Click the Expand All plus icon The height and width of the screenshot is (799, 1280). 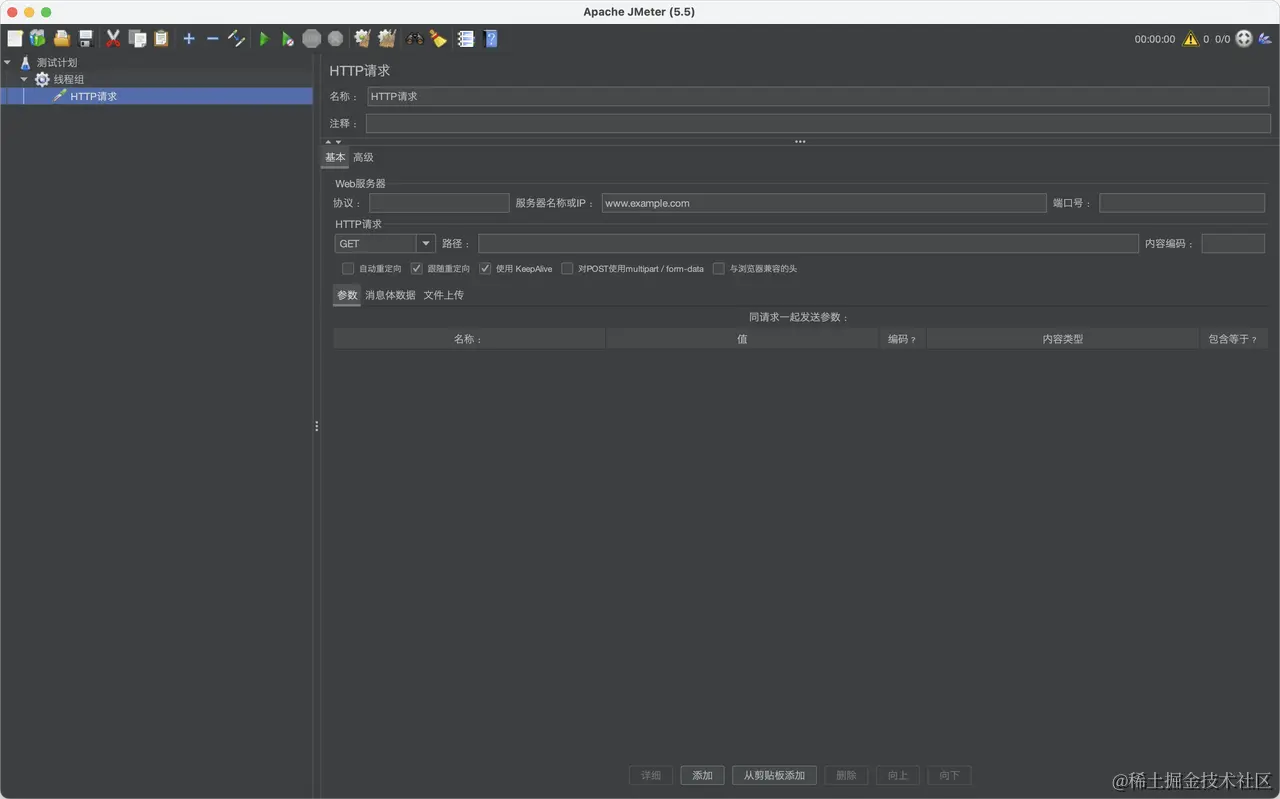189,39
